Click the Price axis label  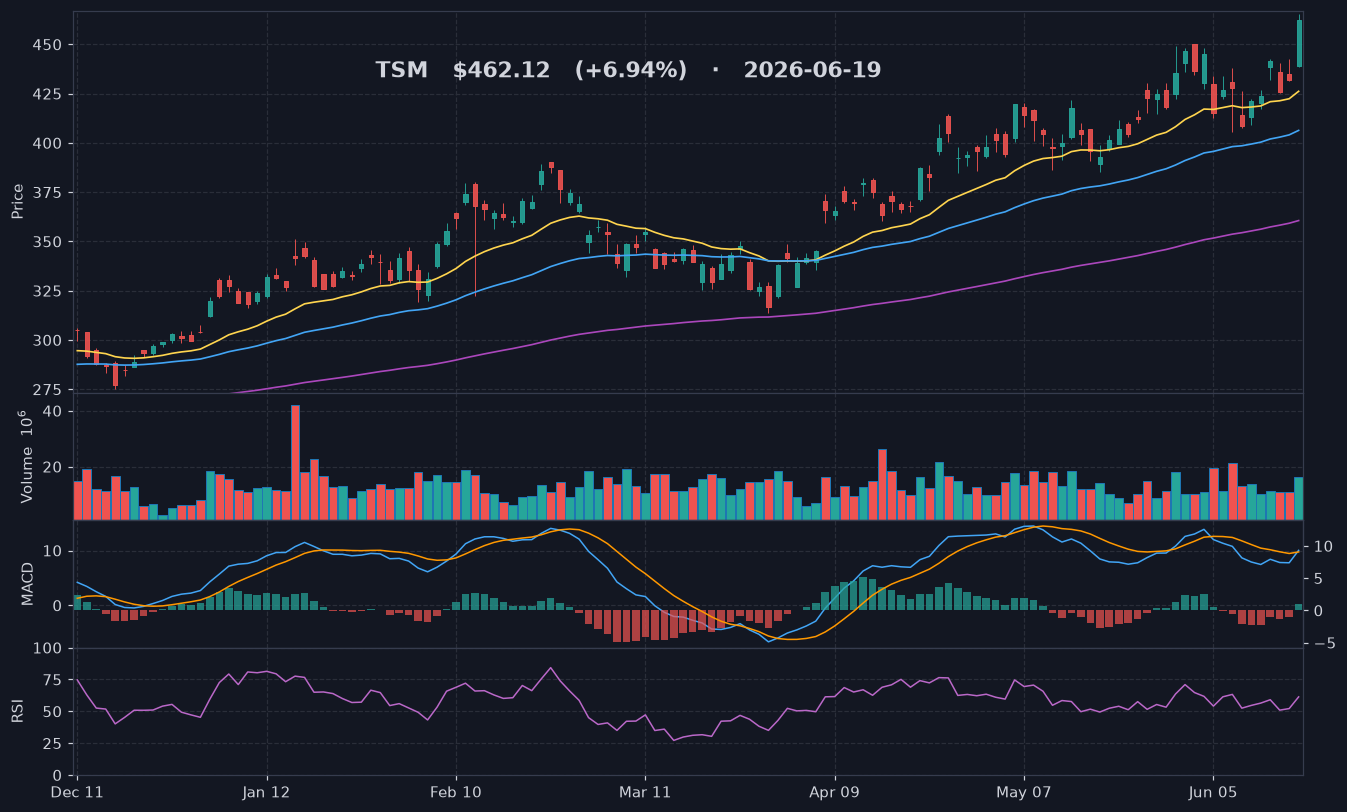pyautogui.click(x=18, y=201)
